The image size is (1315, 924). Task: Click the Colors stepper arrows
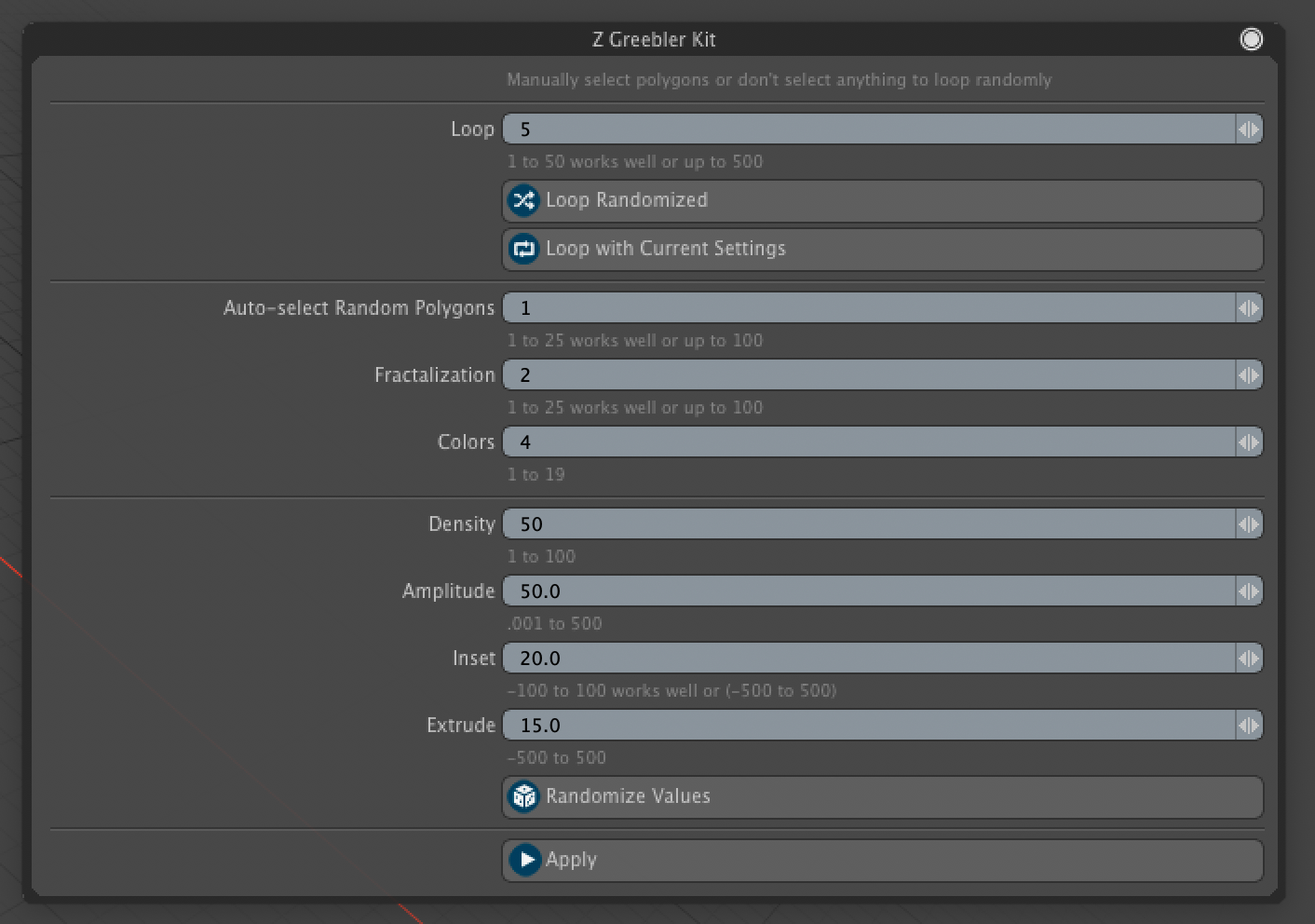pyautogui.click(x=1249, y=442)
